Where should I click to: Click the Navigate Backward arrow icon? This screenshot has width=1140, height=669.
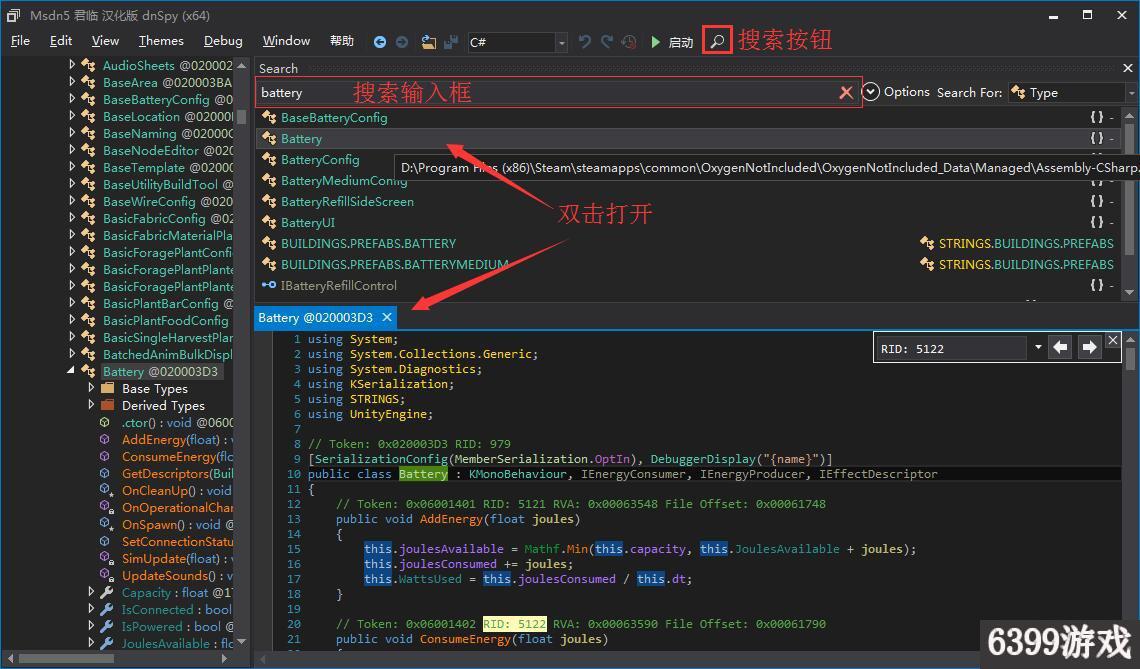tap(380, 42)
